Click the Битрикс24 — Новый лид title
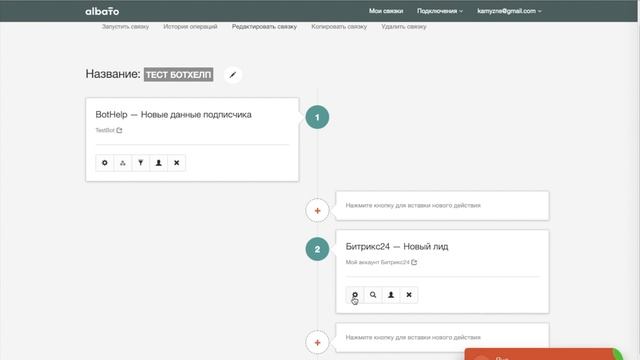The width and height of the screenshot is (640, 360). (397, 247)
